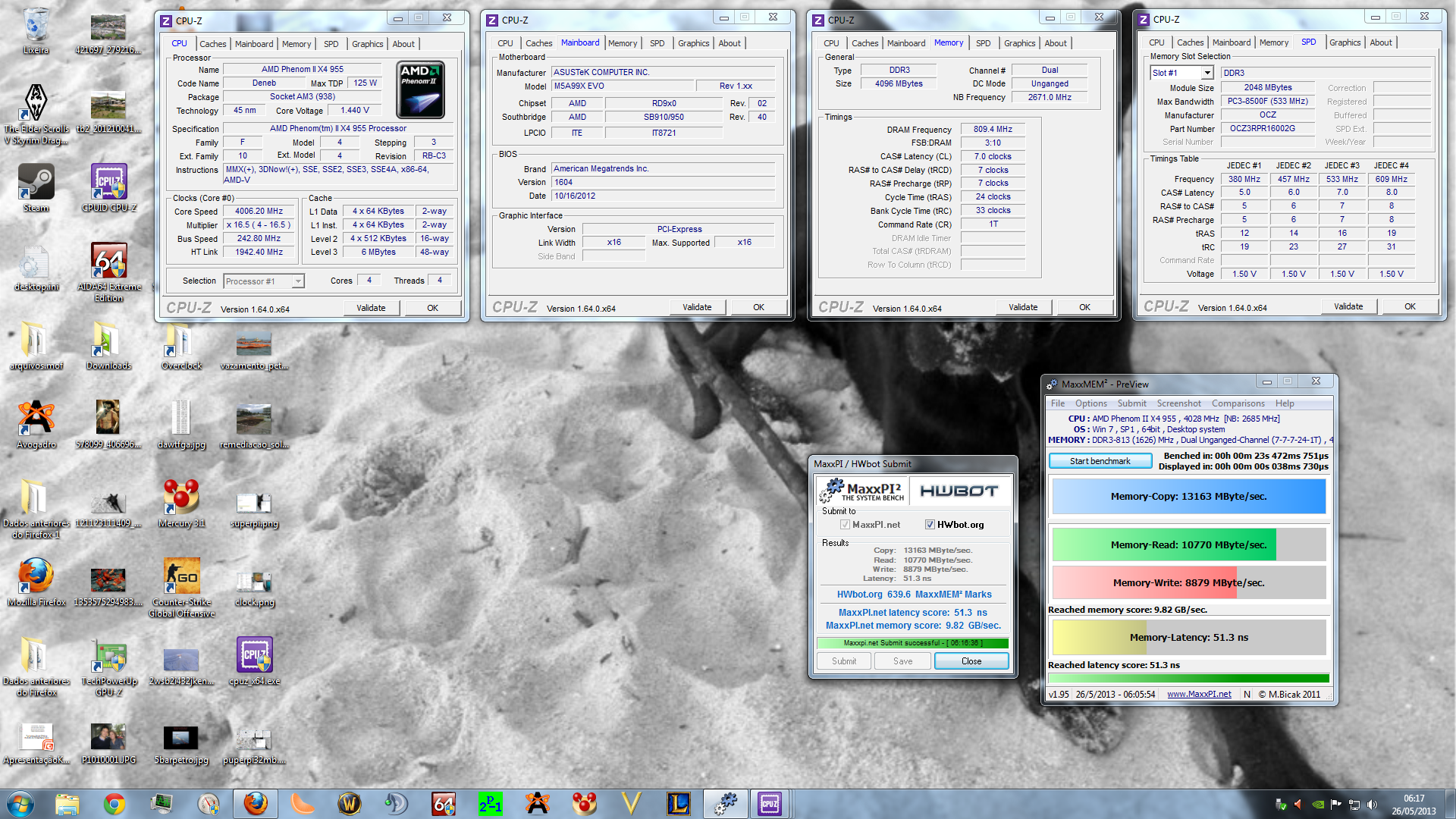Screen dimensions: 1456x819
Task: Open the Downloads folder on desktop
Action: tap(109, 346)
